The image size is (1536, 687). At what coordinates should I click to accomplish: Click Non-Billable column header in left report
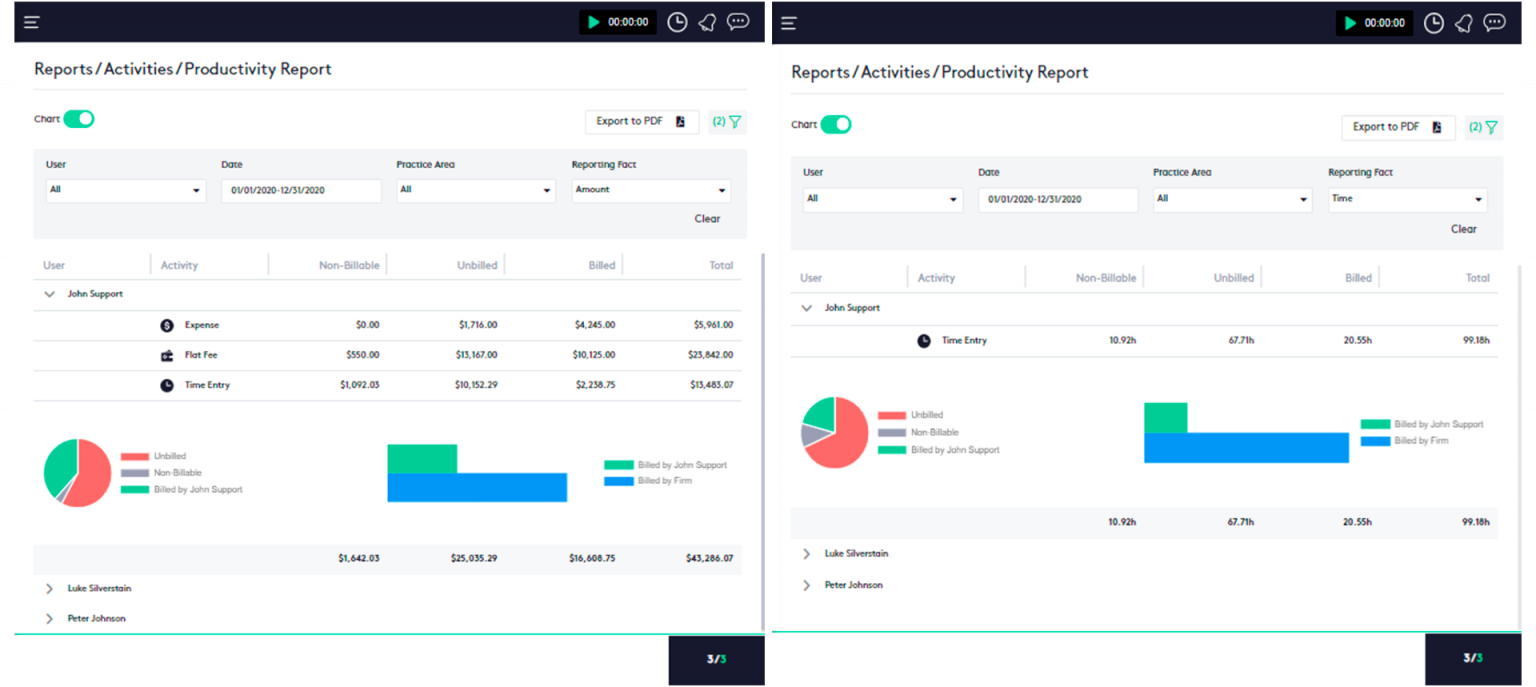[349, 266]
